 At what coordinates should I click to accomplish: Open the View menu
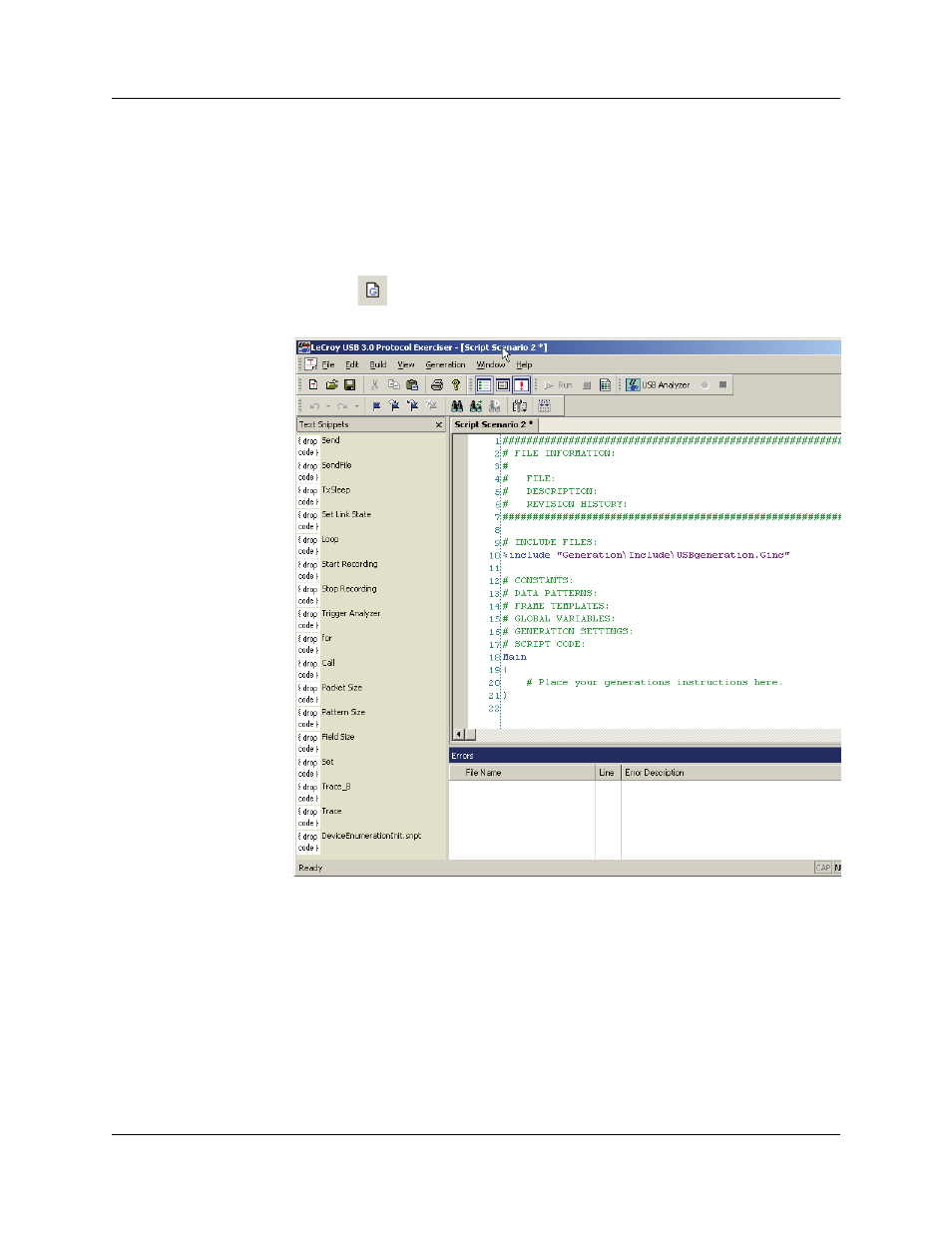coord(406,365)
